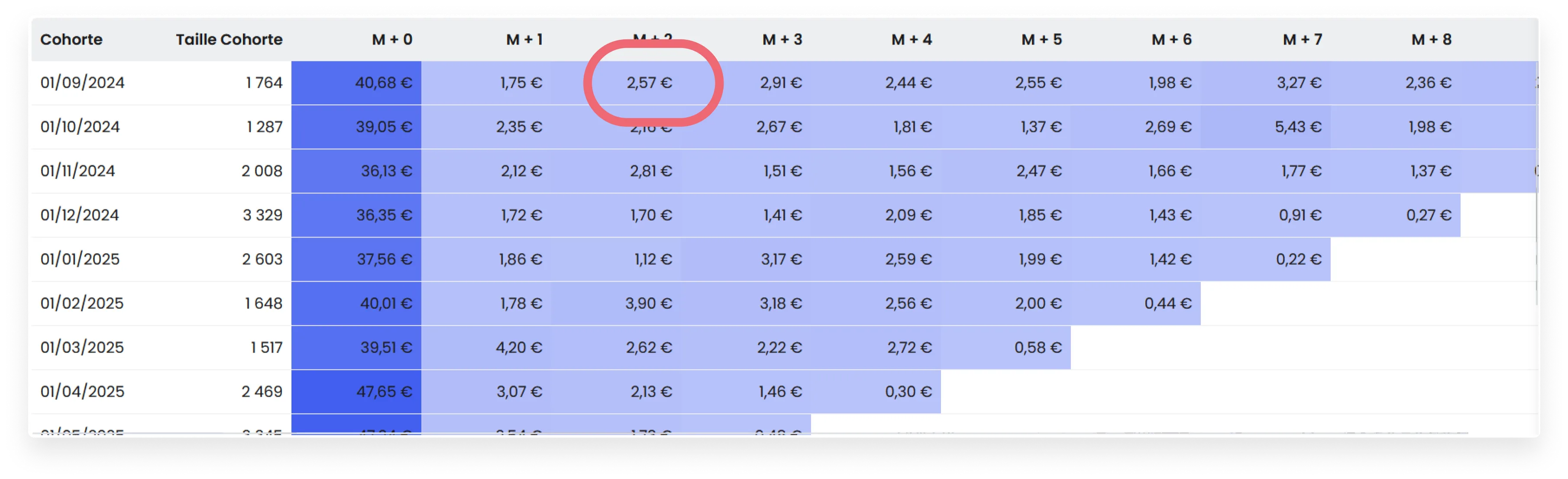
Task: Click the Cohorte column header
Action: tap(71, 39)
